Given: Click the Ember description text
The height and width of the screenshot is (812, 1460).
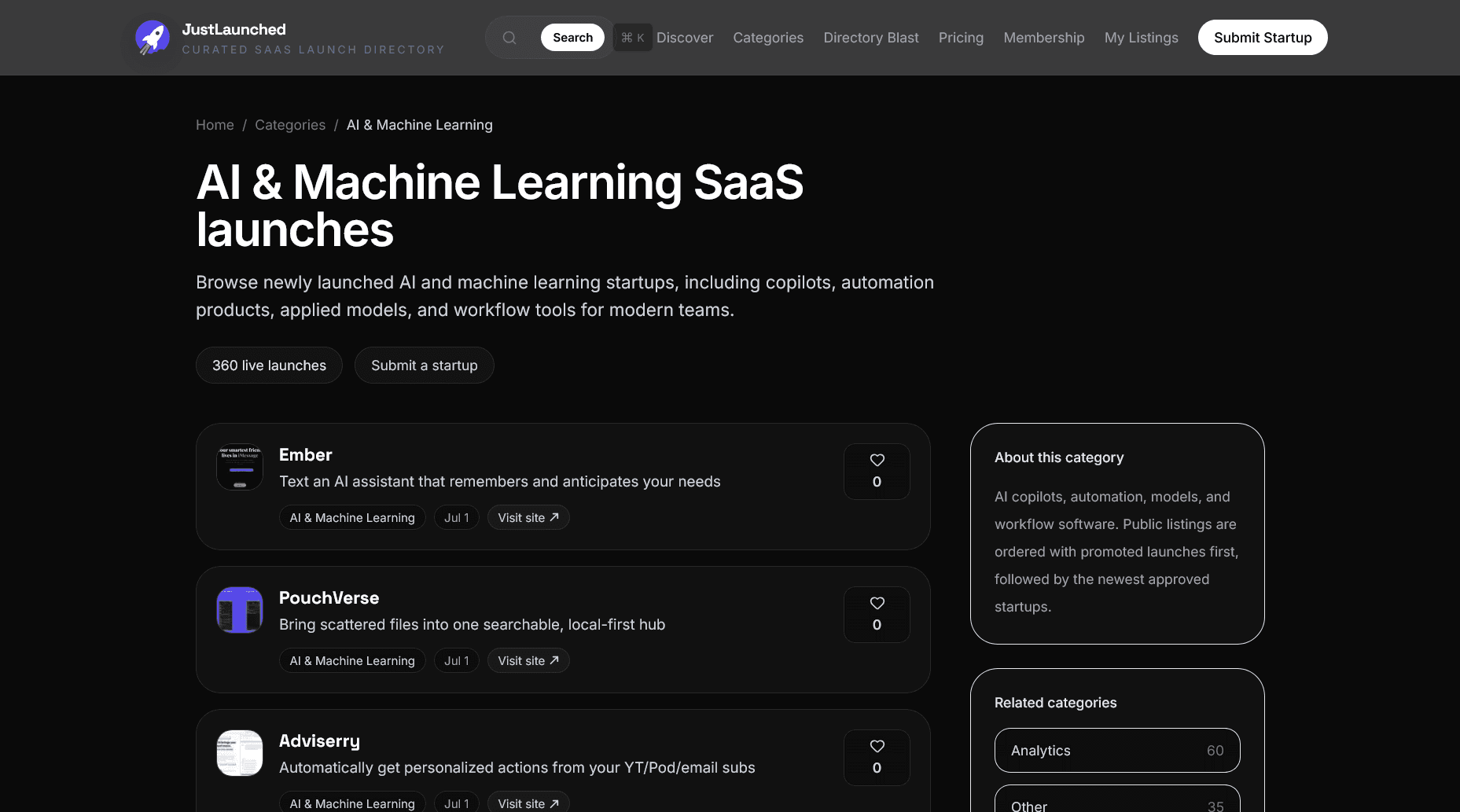Looking at the screenshot, I should tap(500, 482).
